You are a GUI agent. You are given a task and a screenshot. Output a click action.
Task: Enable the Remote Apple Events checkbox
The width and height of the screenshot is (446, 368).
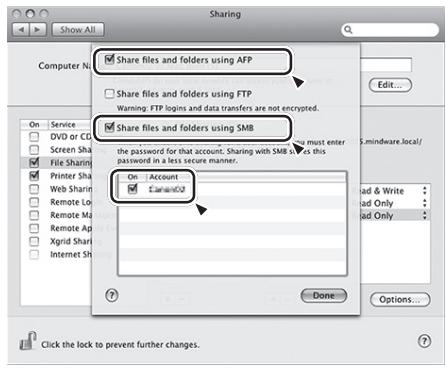coord(34,228)
